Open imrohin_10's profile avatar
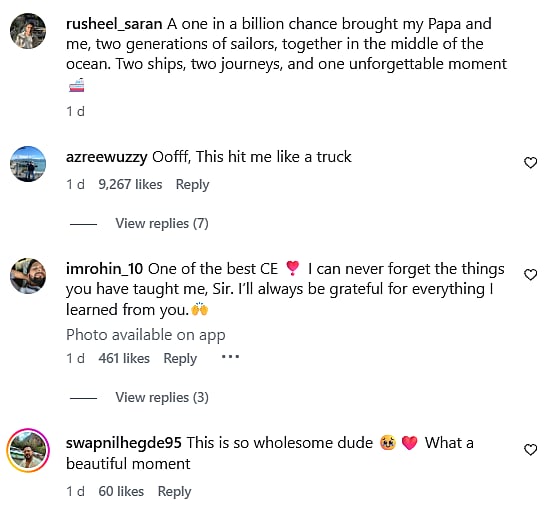Image resolution: width=549 pixels, height=511 pixels. click(28, 276)
